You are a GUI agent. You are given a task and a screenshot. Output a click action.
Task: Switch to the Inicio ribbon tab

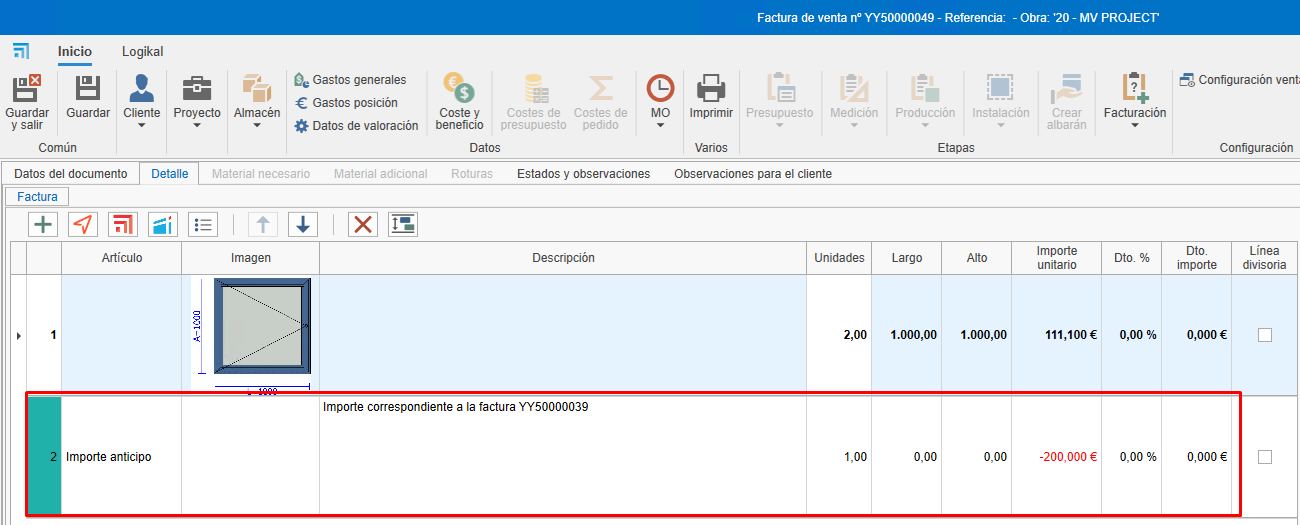tap(74, 51)
